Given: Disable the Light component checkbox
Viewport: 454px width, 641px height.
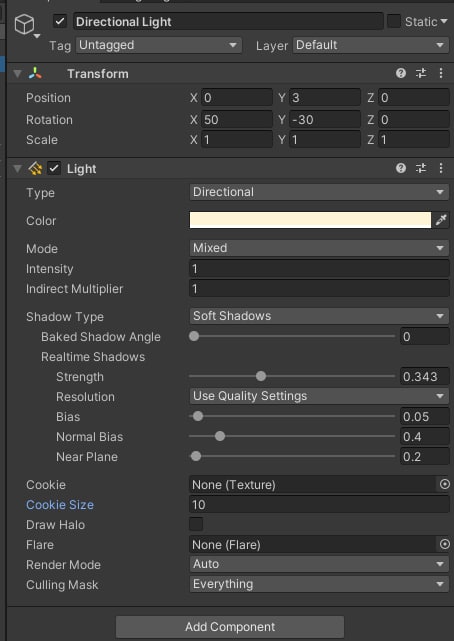Looking at the screenshot, I should pos(54,168).
